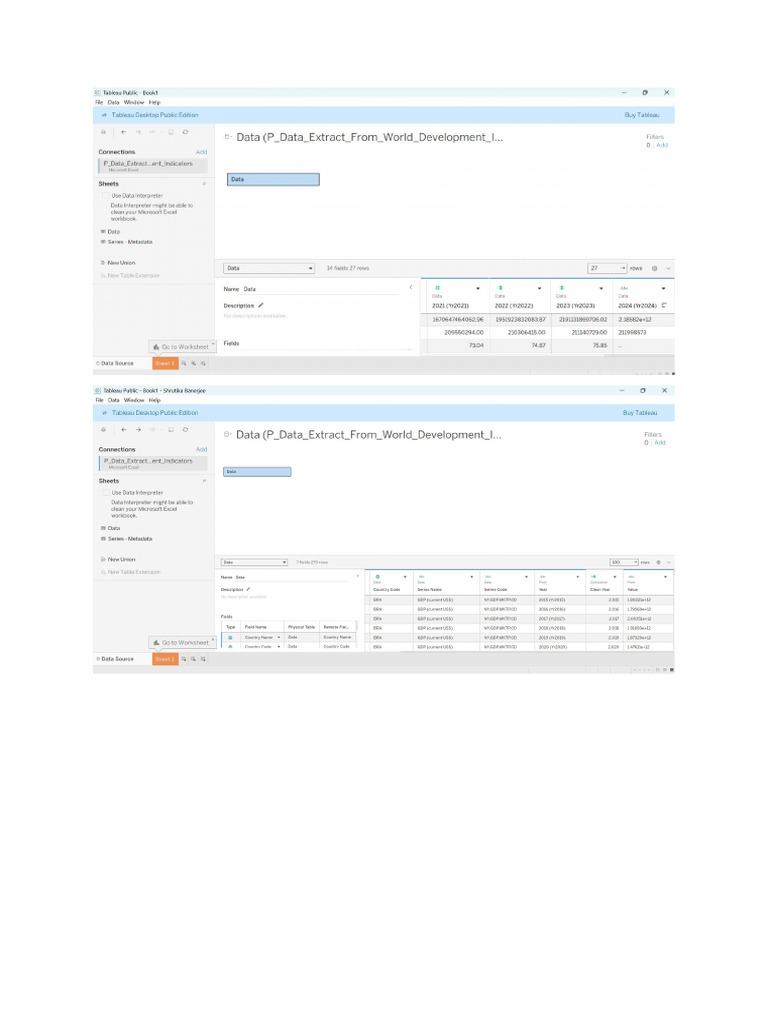
Task: Click the new dashboard icon in Shrutika Banerjee window tab bar
Action: point(193,659)
